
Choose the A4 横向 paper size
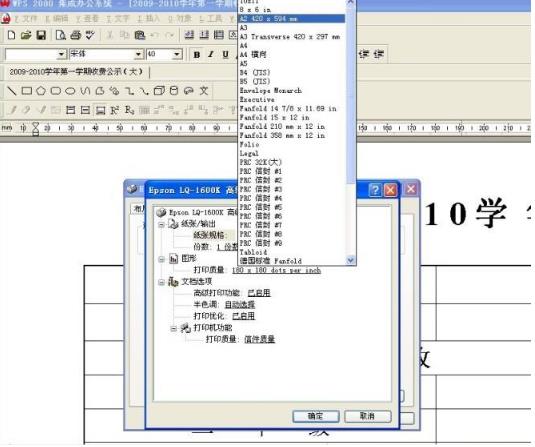[x=253, y=54]
